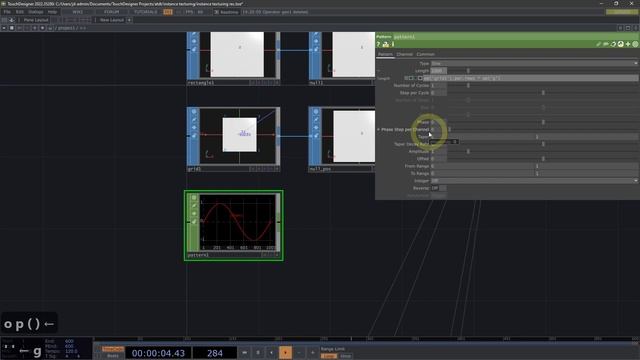Select TimeCode display mode

click(113, 349)
